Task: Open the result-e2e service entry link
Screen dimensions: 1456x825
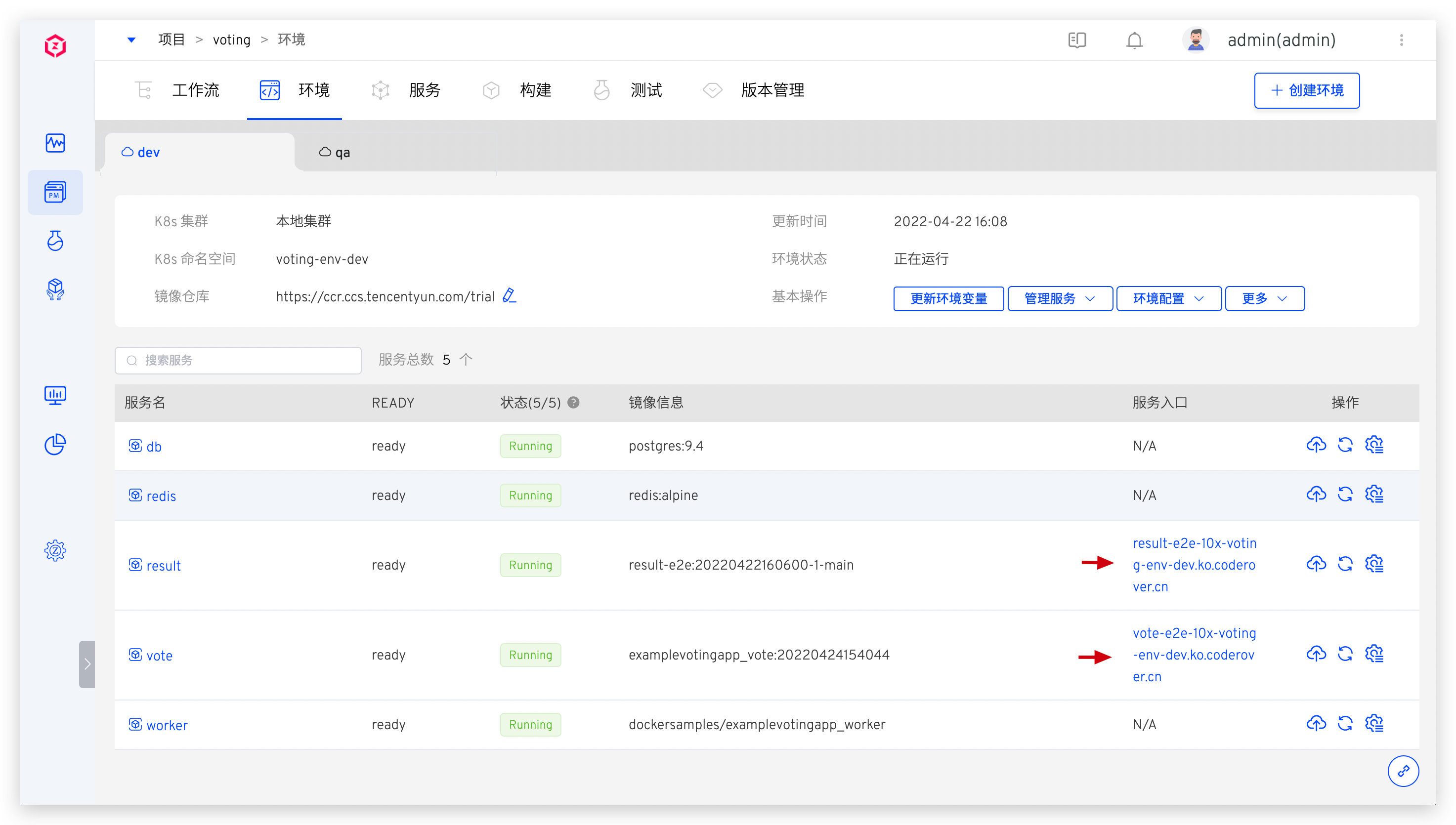Action: point(1194,565)
